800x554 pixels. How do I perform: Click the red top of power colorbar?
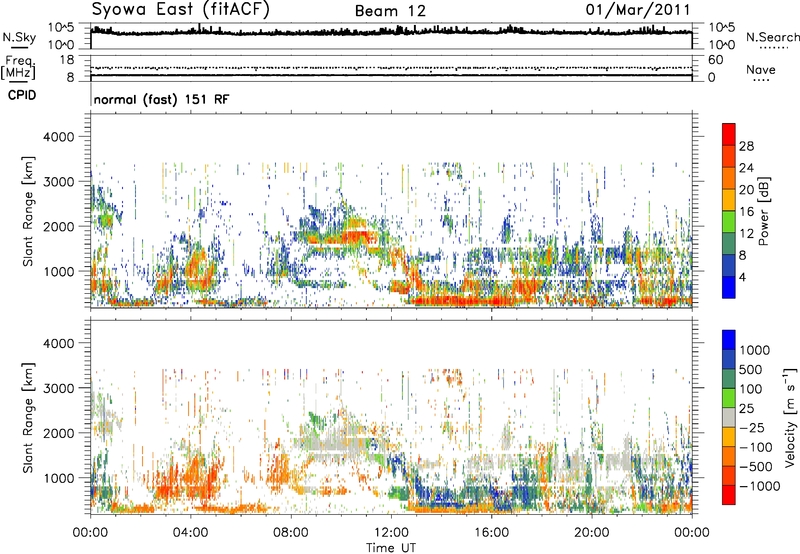click(729, 134)
